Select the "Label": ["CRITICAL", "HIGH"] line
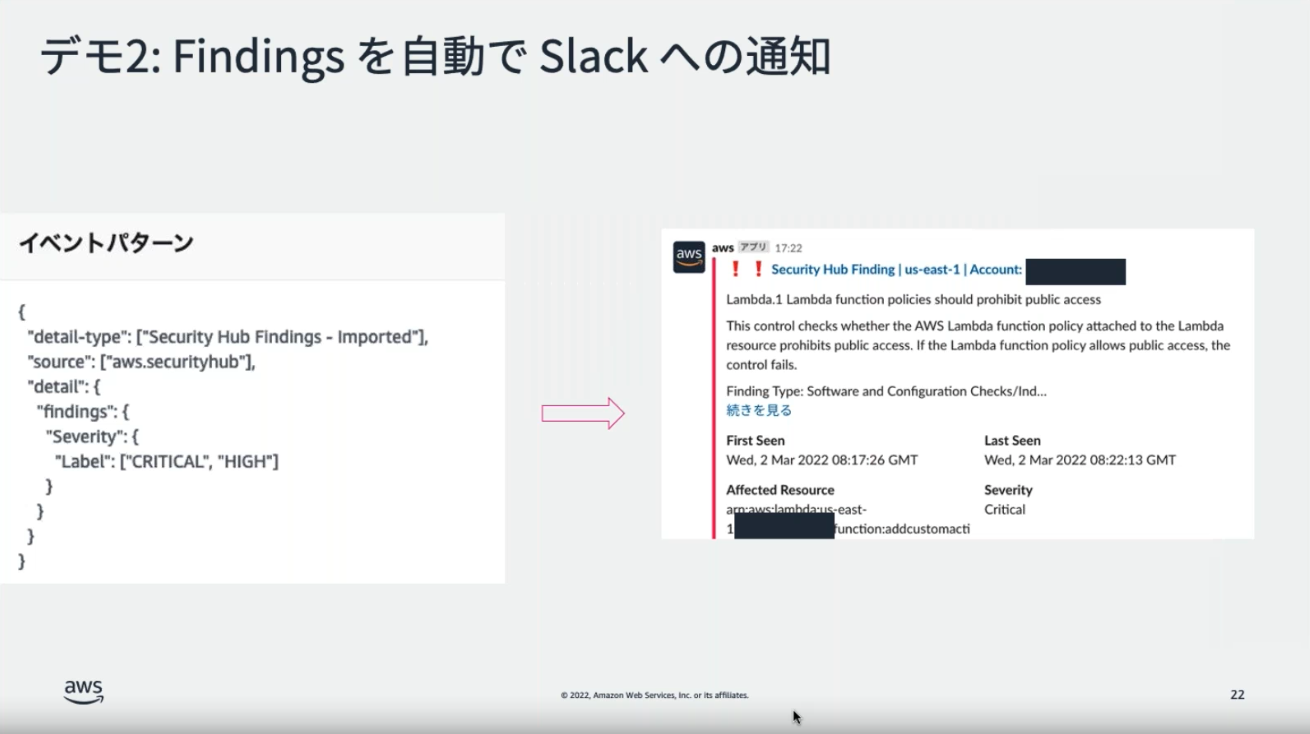 click(166, 461)
